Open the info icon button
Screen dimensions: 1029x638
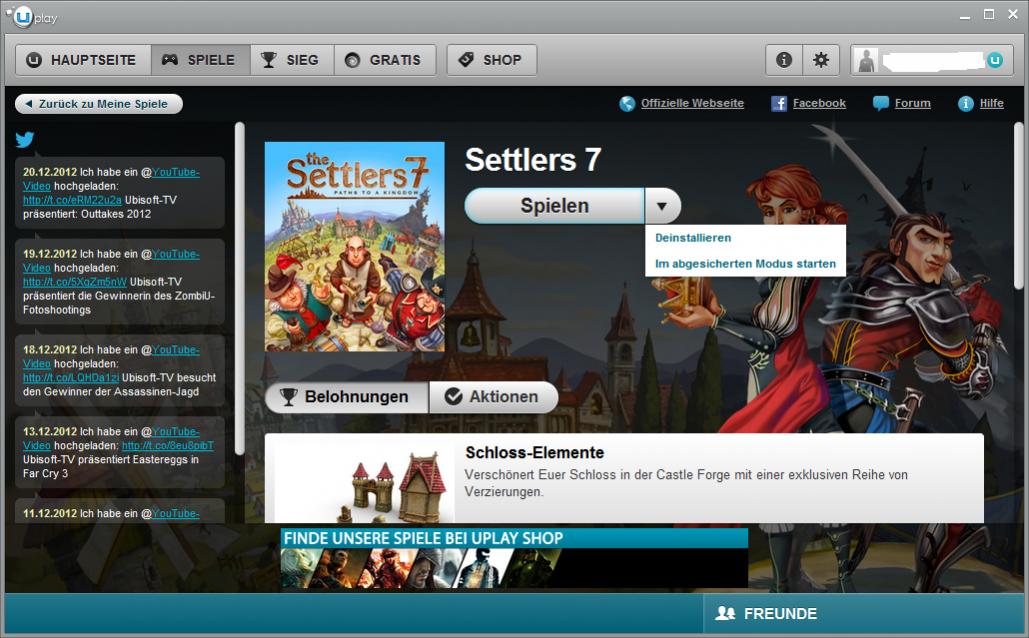click(x=784, y=60)
